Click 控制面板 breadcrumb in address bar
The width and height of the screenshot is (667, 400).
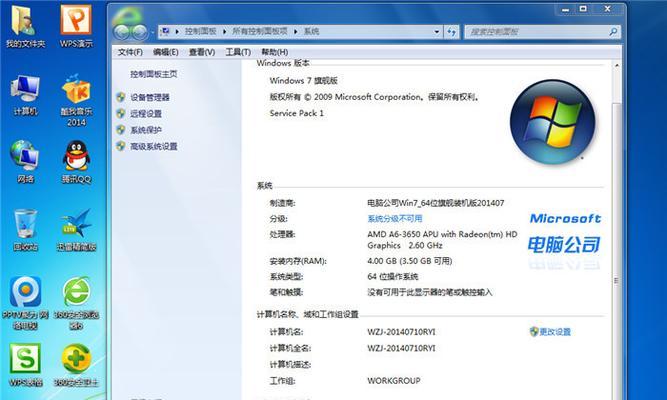(200, 31)
